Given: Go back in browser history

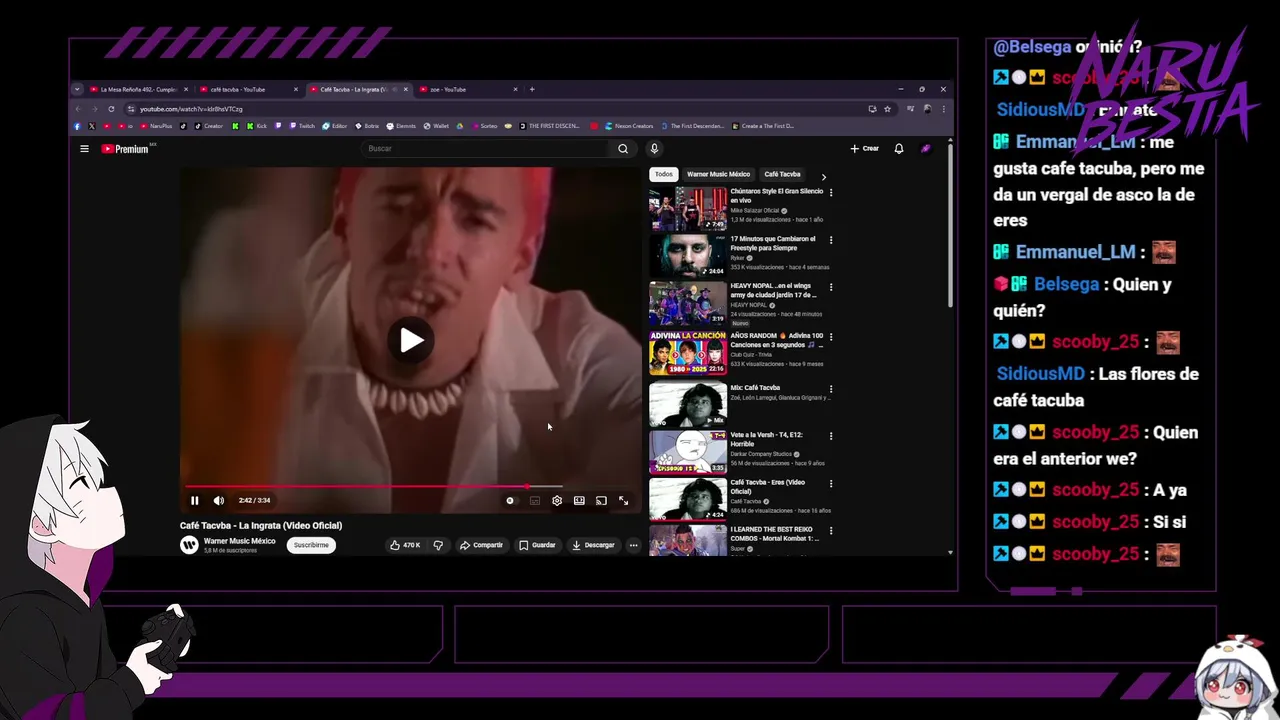Looking at the screenshot, I should coord(78,108).
